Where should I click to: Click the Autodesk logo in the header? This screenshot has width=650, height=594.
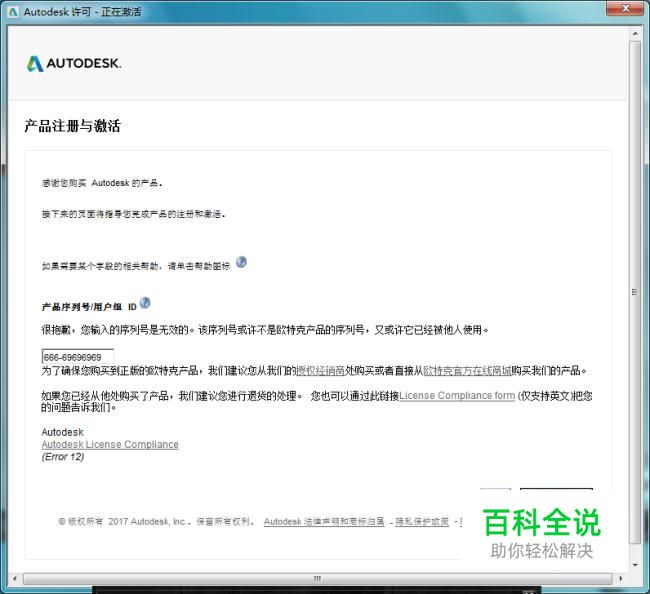coord(74,63)
